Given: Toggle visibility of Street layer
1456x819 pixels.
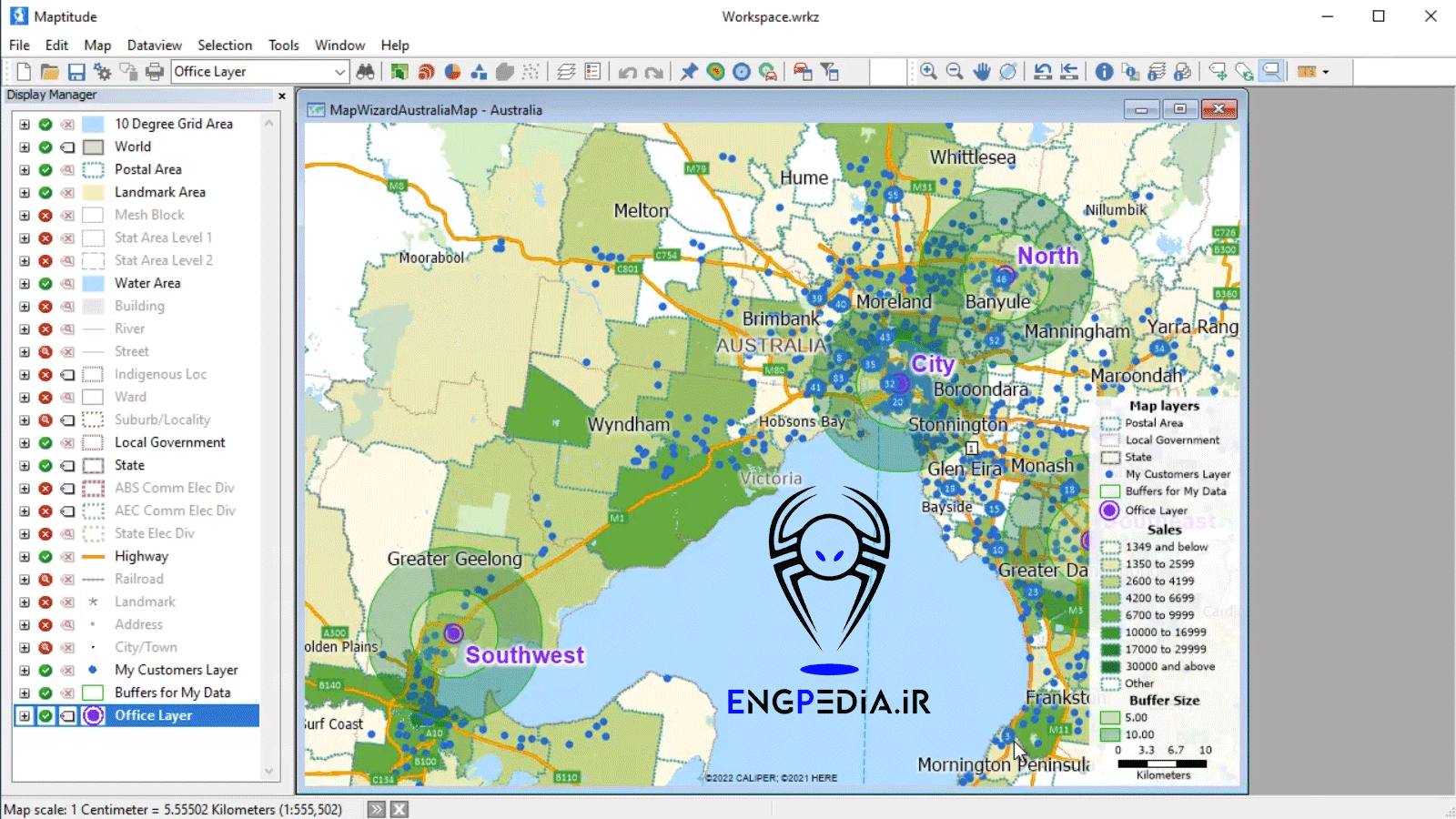Looking at the screenshot, I should [x=45, y=351].
